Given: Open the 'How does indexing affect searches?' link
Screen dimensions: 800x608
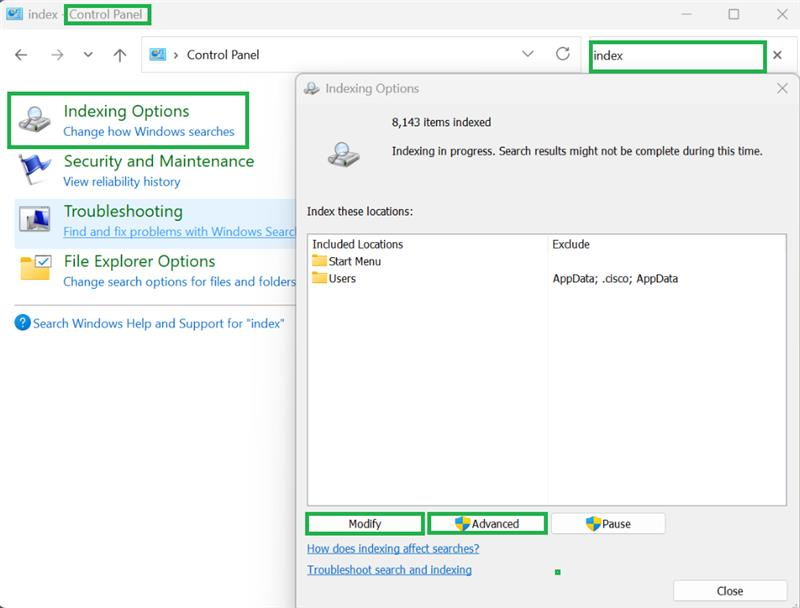Looking at the screenshot, I should click(x=394, y=548).
